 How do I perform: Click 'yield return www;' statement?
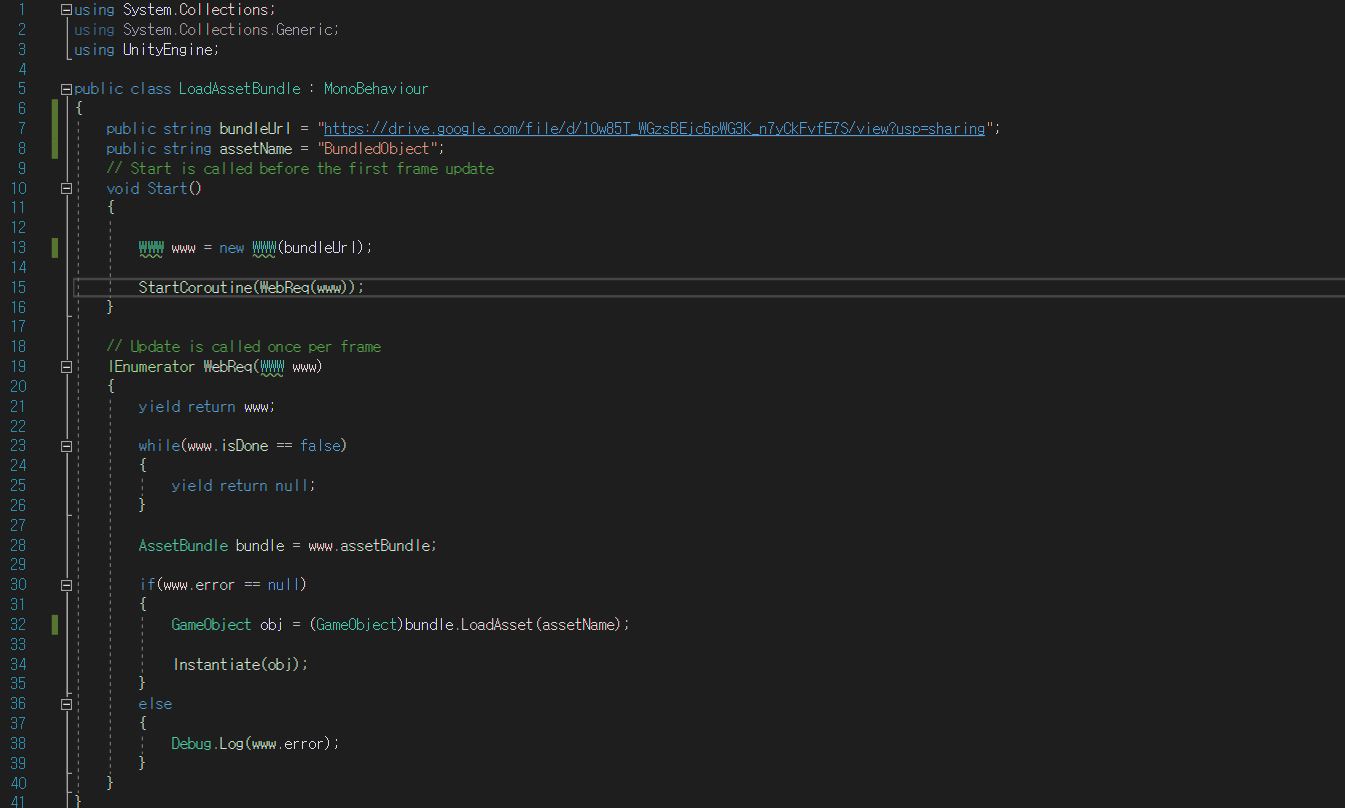click(x=206, y=406)
